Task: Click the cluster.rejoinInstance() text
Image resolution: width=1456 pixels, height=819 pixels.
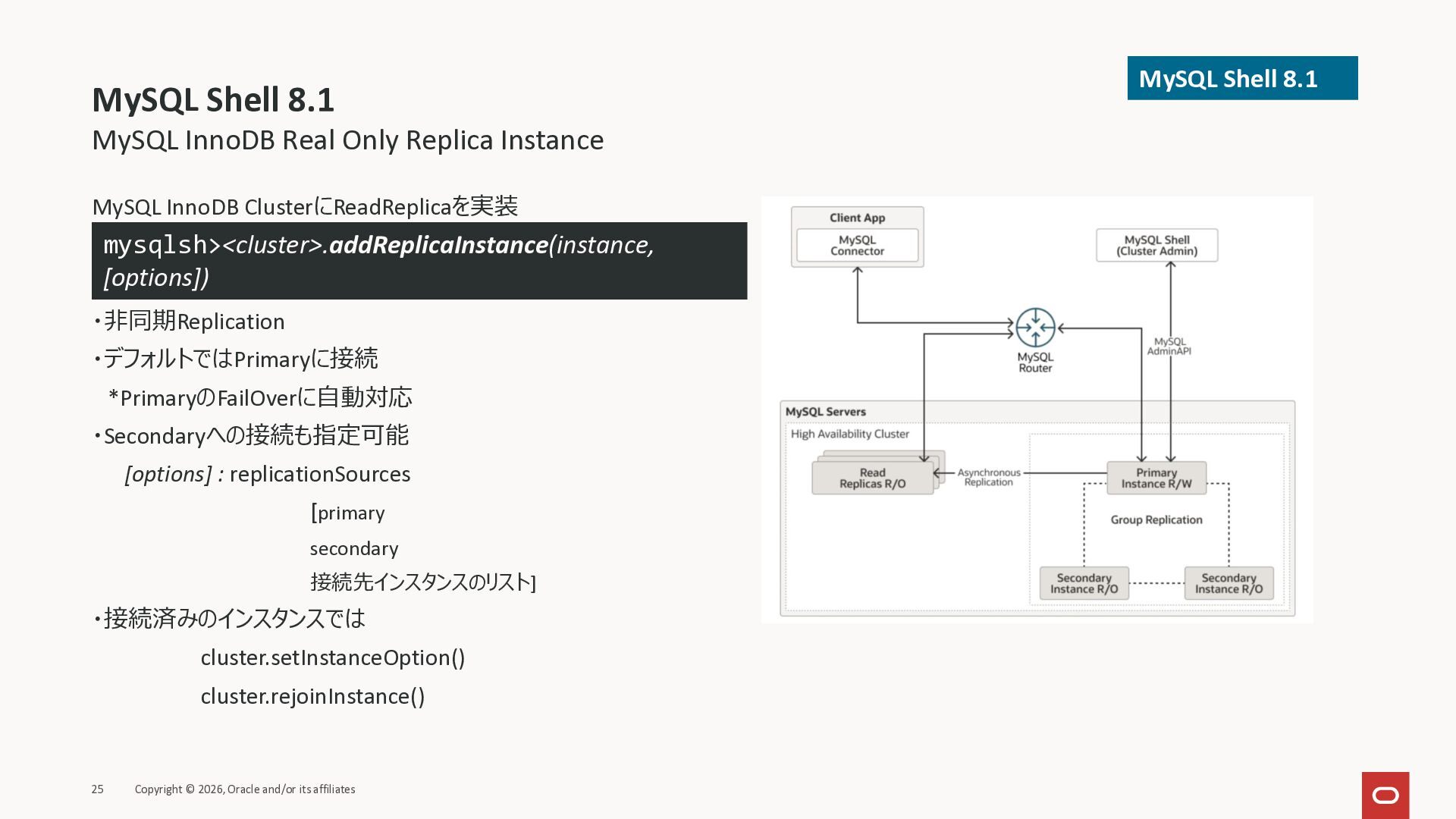Action: click(x=312, y=696)
